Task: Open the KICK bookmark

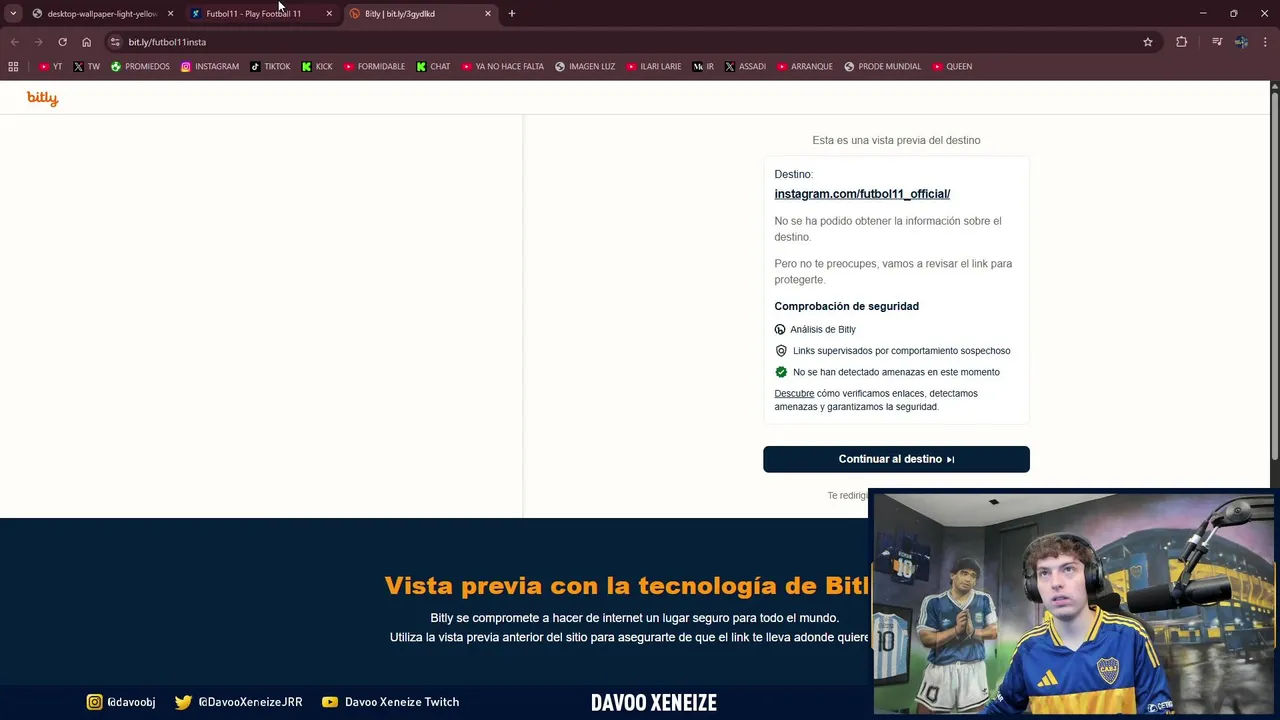Action: point(317,67)
